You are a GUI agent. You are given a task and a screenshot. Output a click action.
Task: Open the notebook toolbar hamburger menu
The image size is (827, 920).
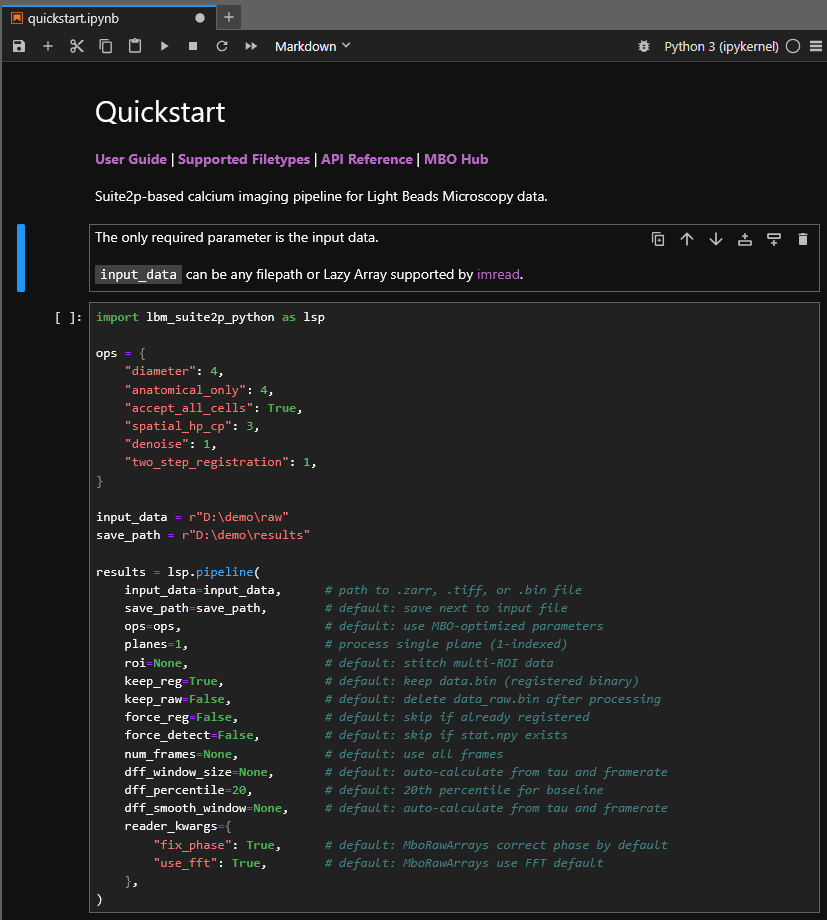[815, 46]
